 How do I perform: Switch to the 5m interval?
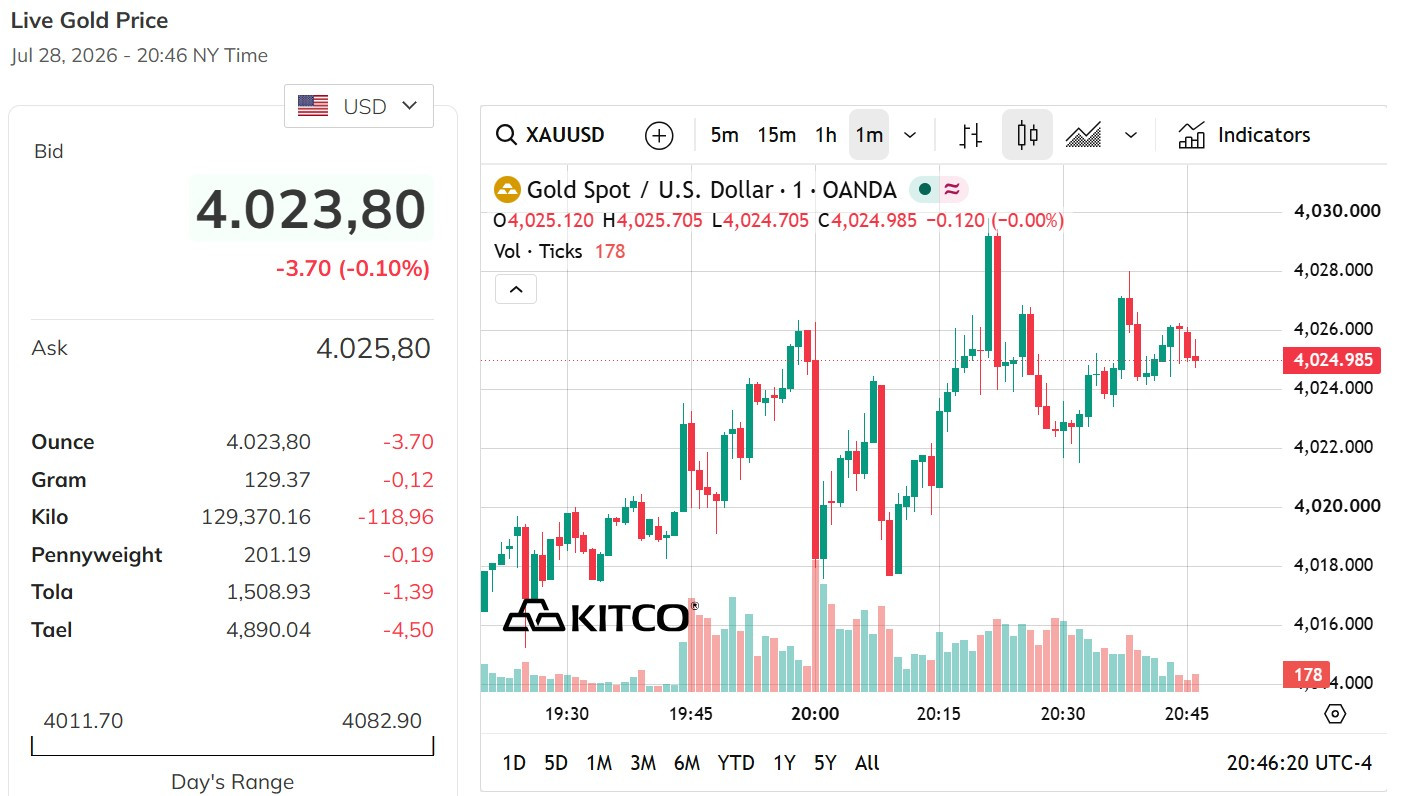point(725,135)
